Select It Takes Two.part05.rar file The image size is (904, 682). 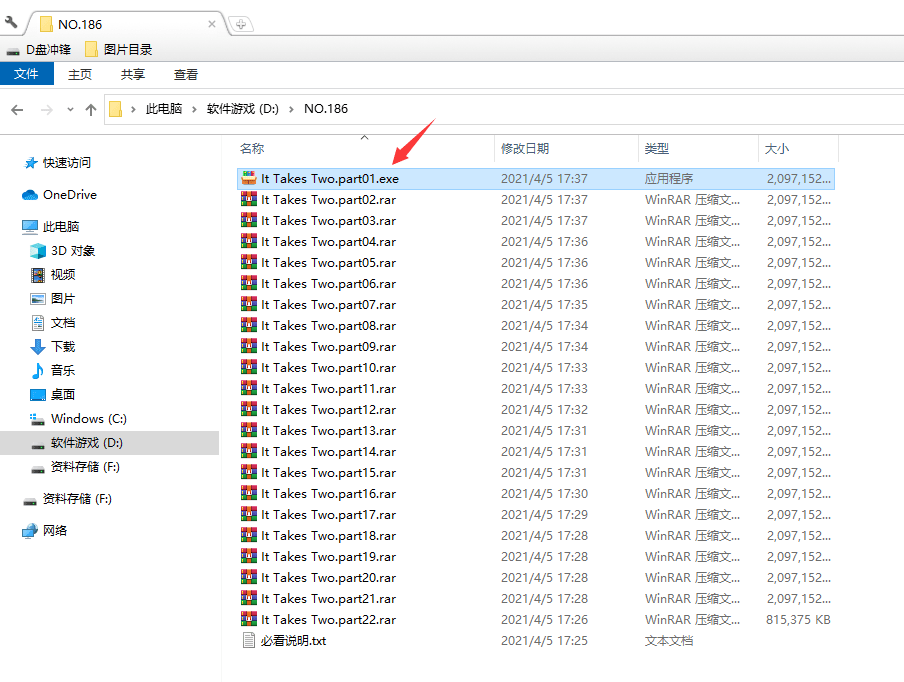tap(536, 263)
